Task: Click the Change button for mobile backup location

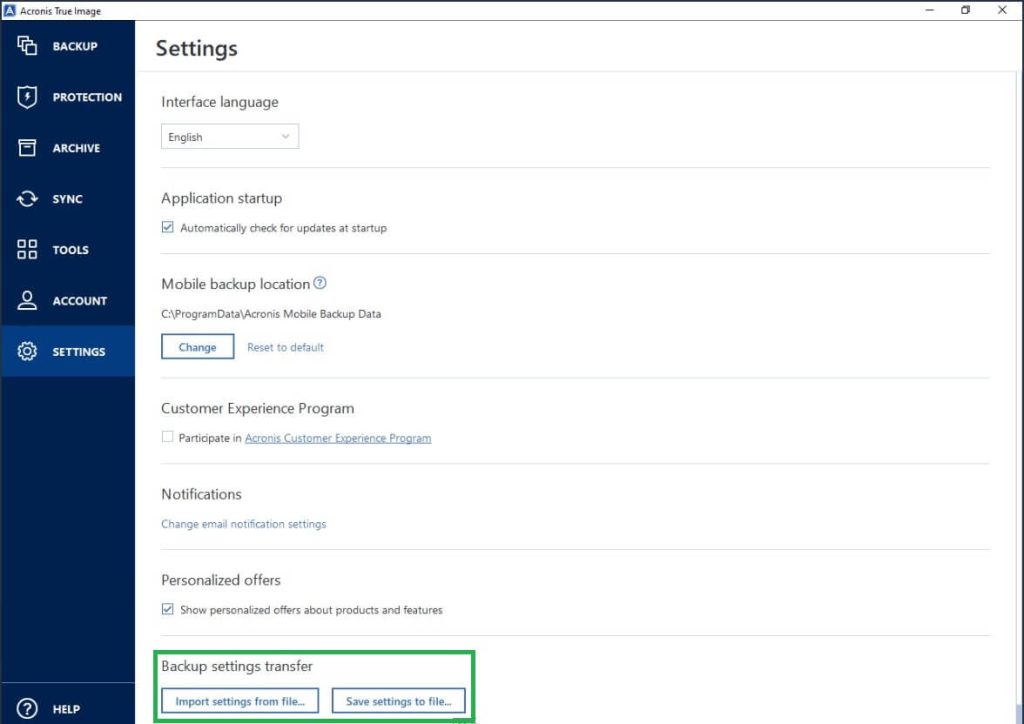Action: click(x=197, y=346)
